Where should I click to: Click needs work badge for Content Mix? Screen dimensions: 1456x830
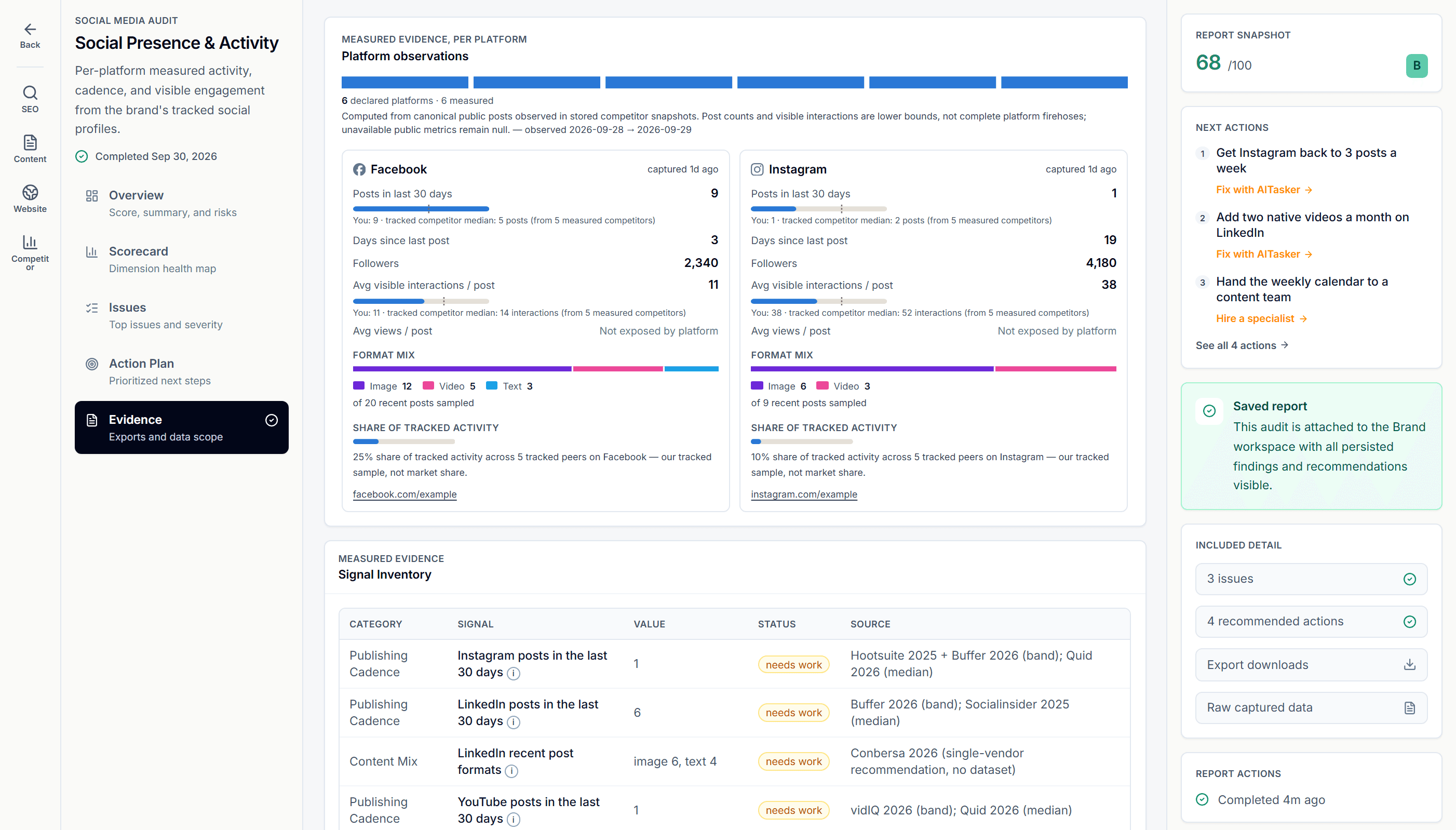click(793, 761)
